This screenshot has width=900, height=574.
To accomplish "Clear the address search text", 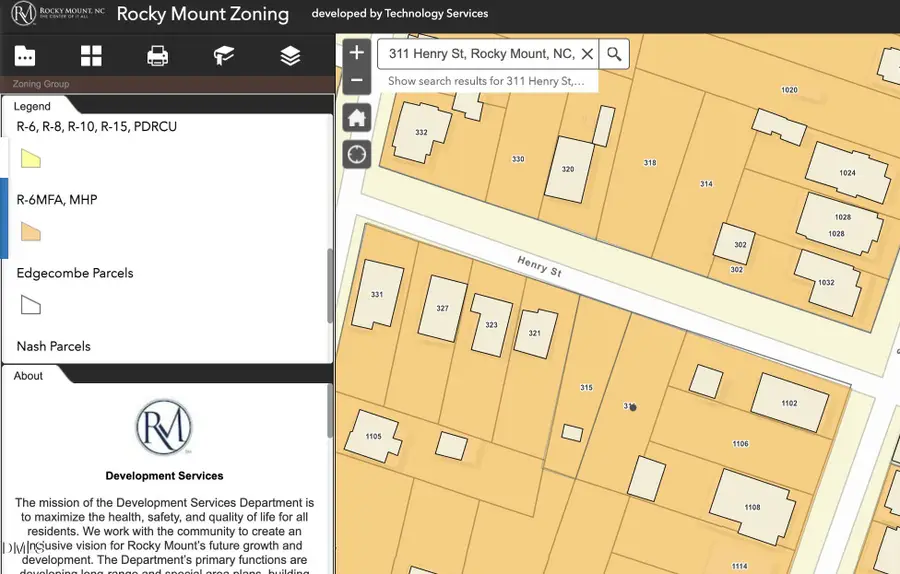I will coord(587,54).
